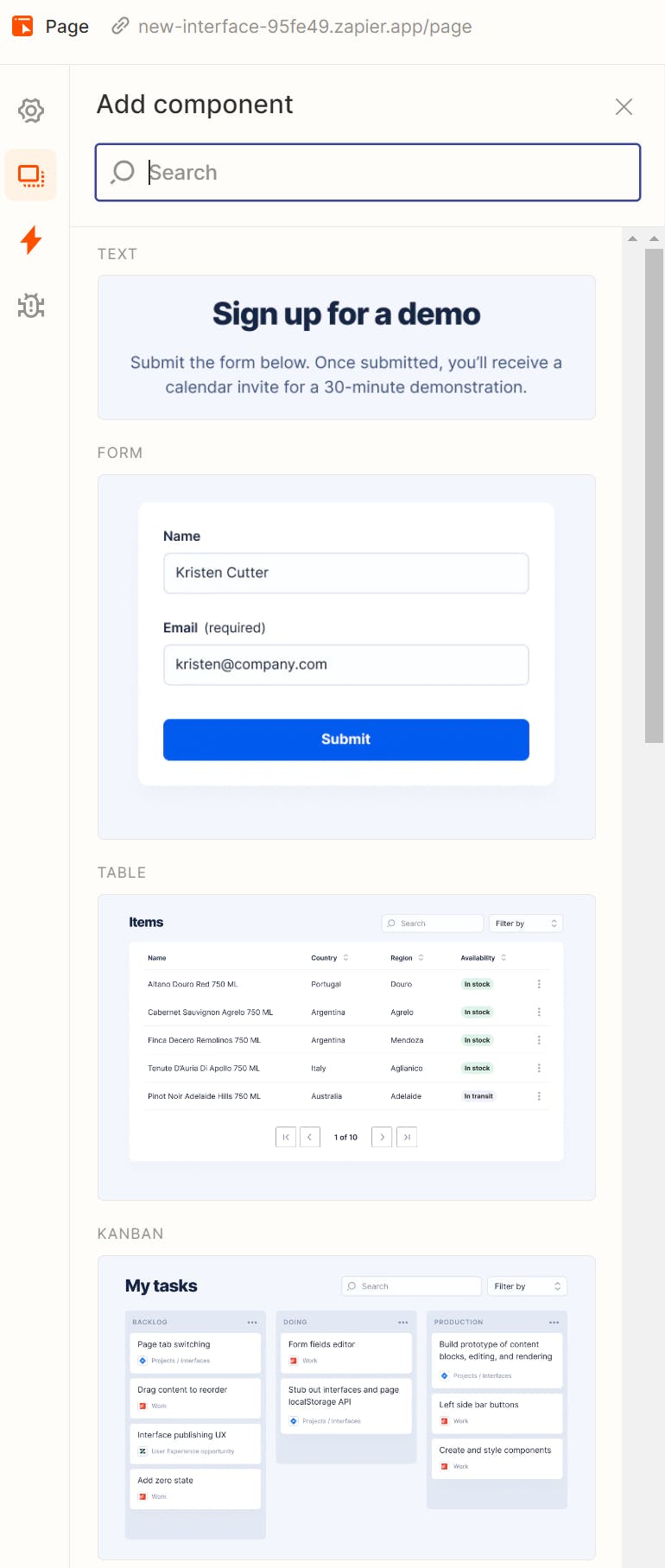
Task: Open Filter by dropdown in kanban preview
Action: 528,1286
